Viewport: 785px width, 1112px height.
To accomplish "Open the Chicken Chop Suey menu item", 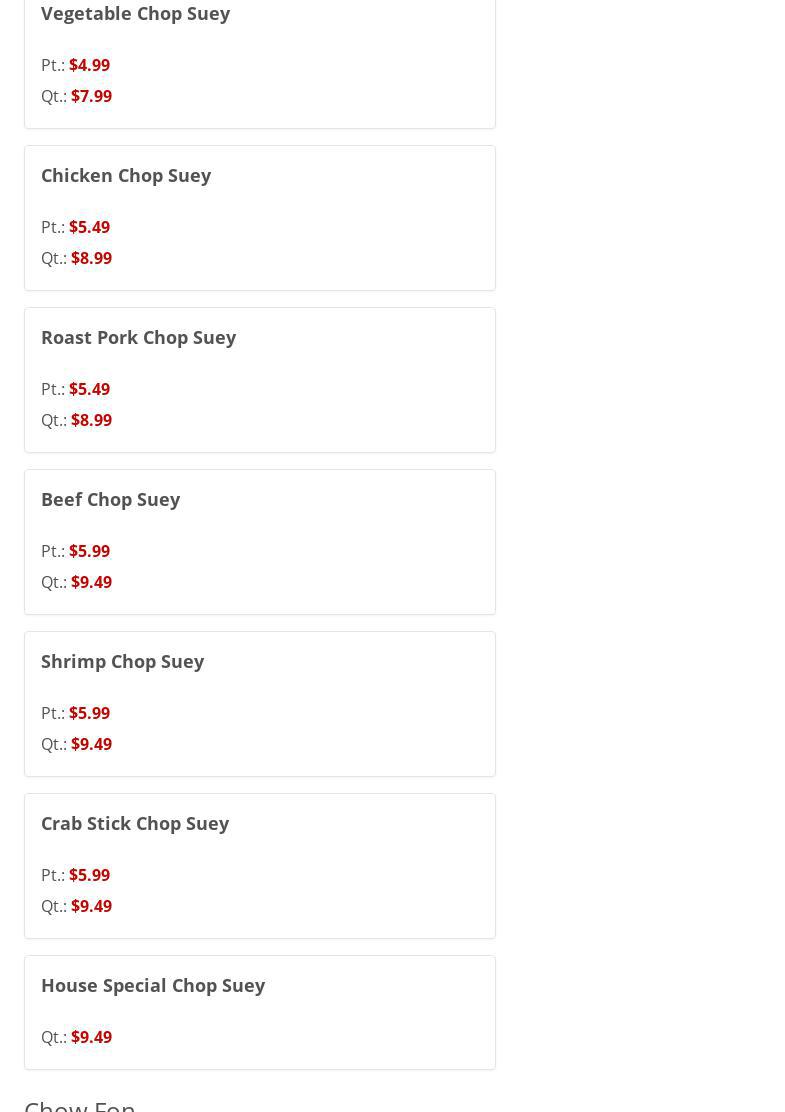I will pyautogui.click(x=126, y=176).
